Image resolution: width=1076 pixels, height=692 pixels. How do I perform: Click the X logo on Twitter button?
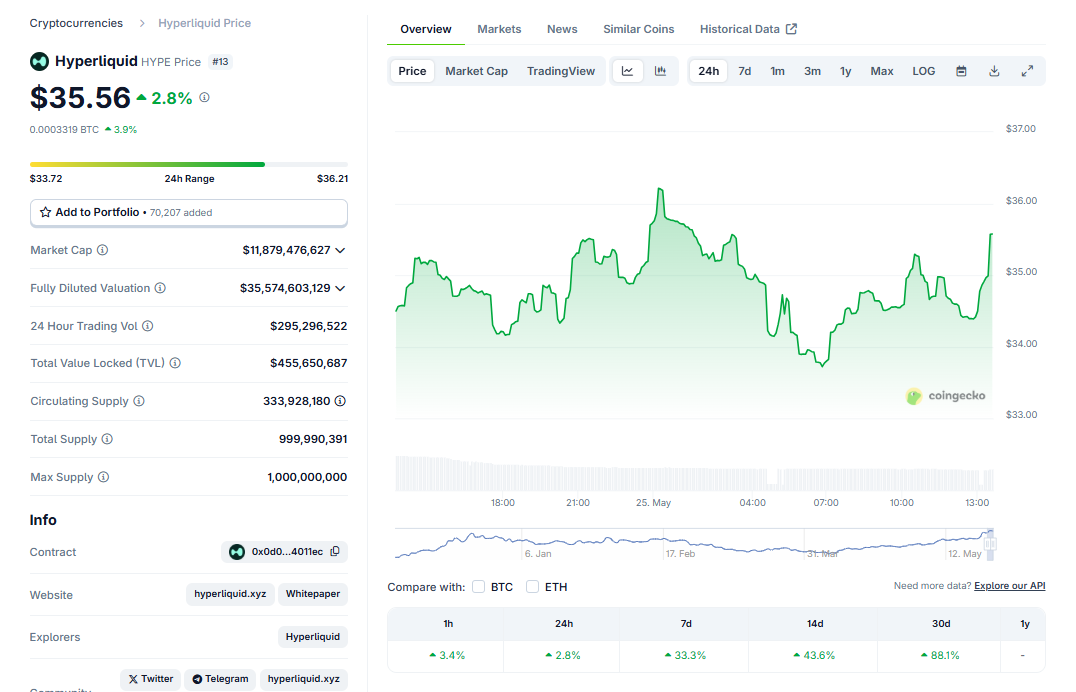tap(133, 679)
